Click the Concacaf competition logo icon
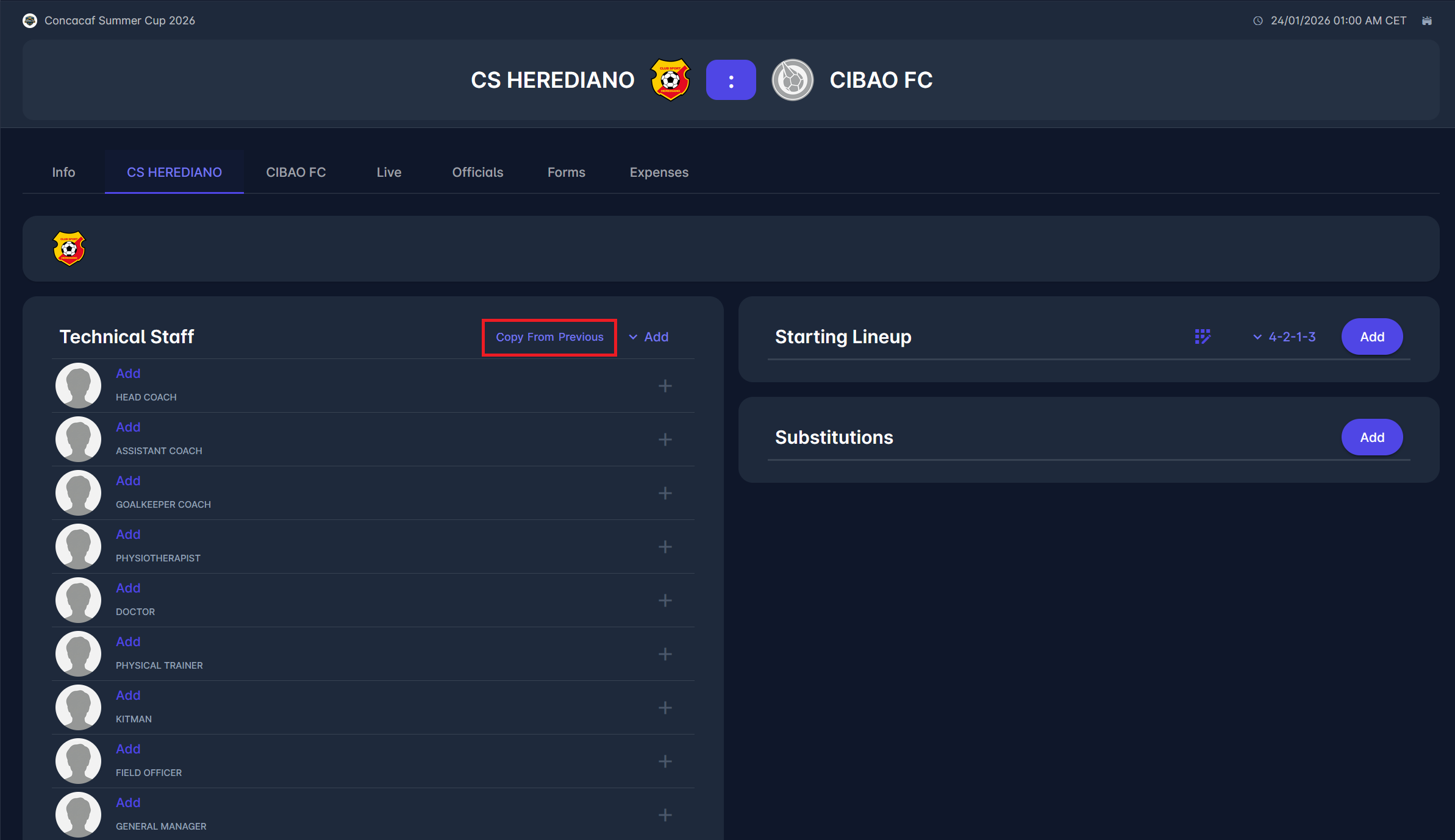 pos(30,21)
